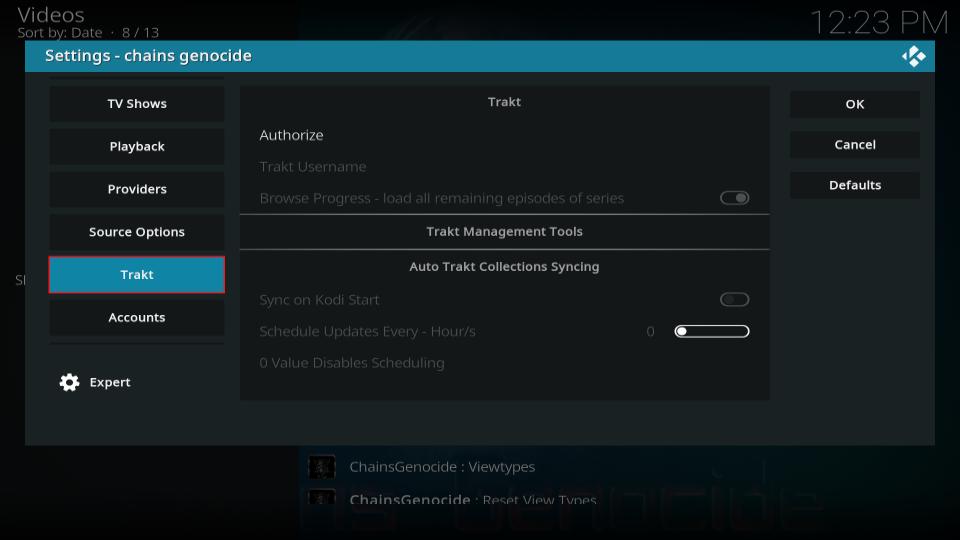Reset settings with Defaults button
Screen dimensions: 960x540
[x=855, y=185]
